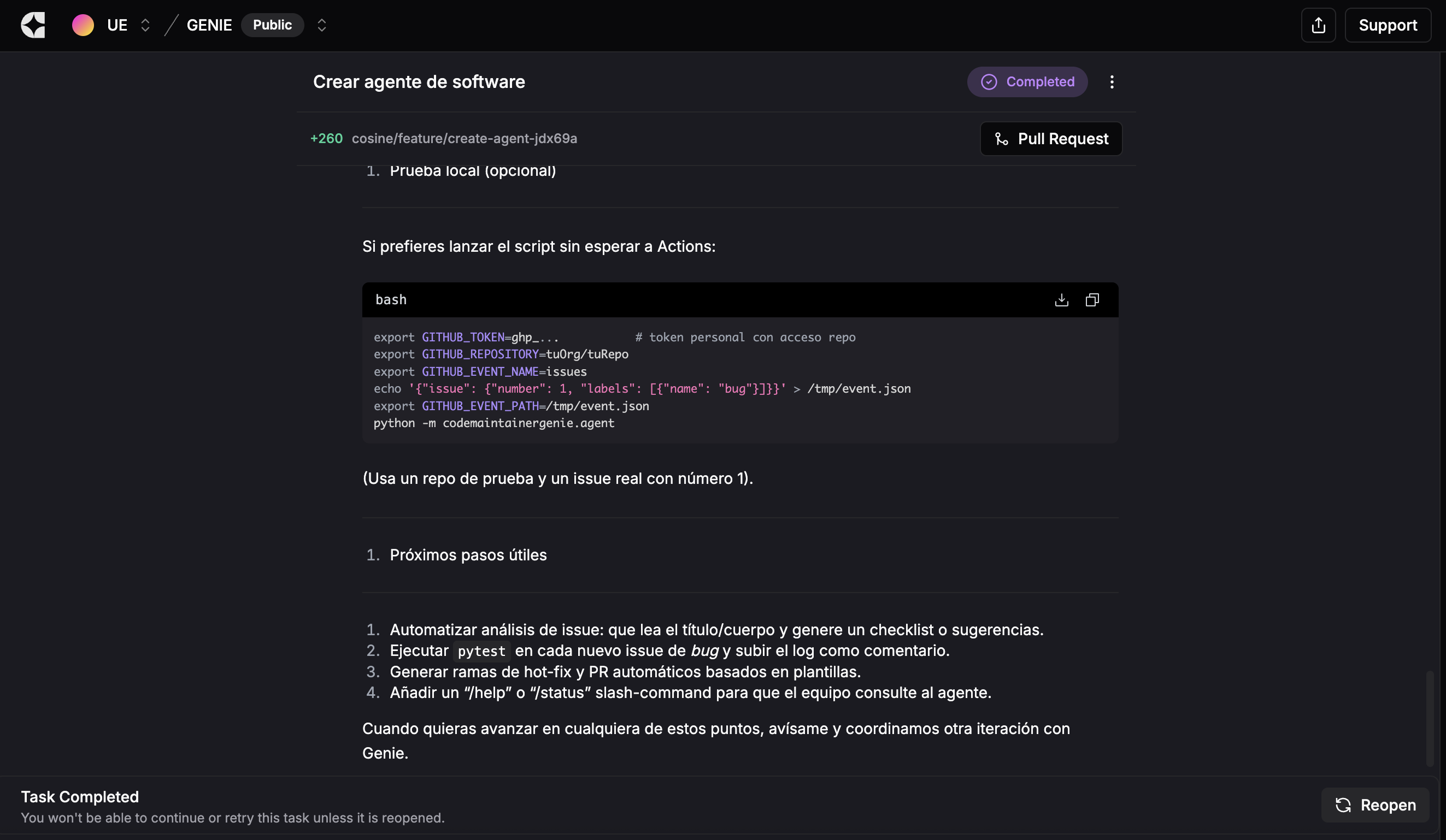Click the echo JSON issue command line
Image resolution: width=1446 pixels, height=840 pixels.
[x=642, y=389]
